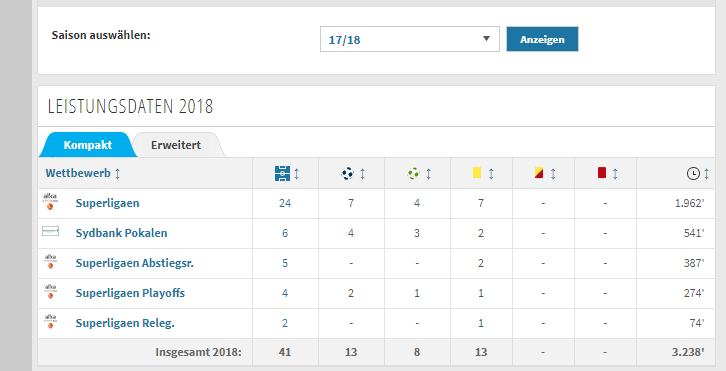Switch to the Kompakt tab
The image size is (726, 371).
click(x=88, y=145)
